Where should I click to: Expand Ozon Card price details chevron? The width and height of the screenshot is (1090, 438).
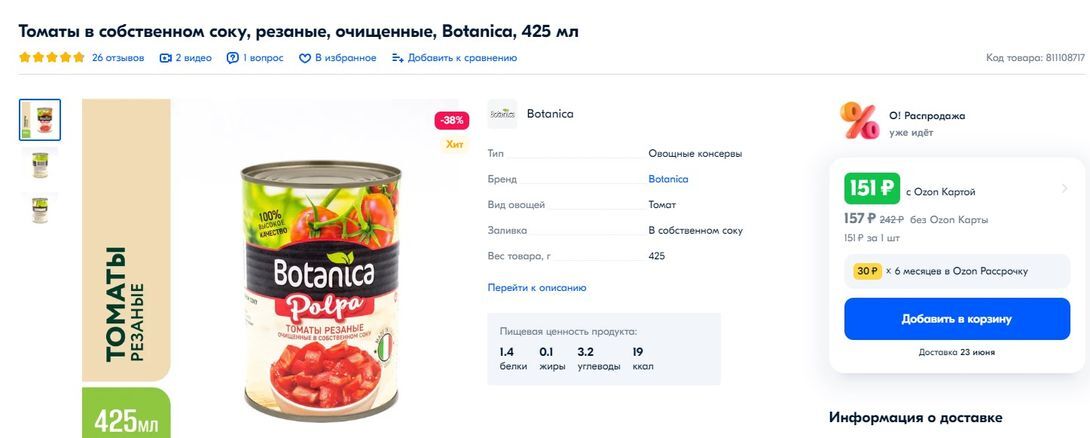pos(1065,189)
